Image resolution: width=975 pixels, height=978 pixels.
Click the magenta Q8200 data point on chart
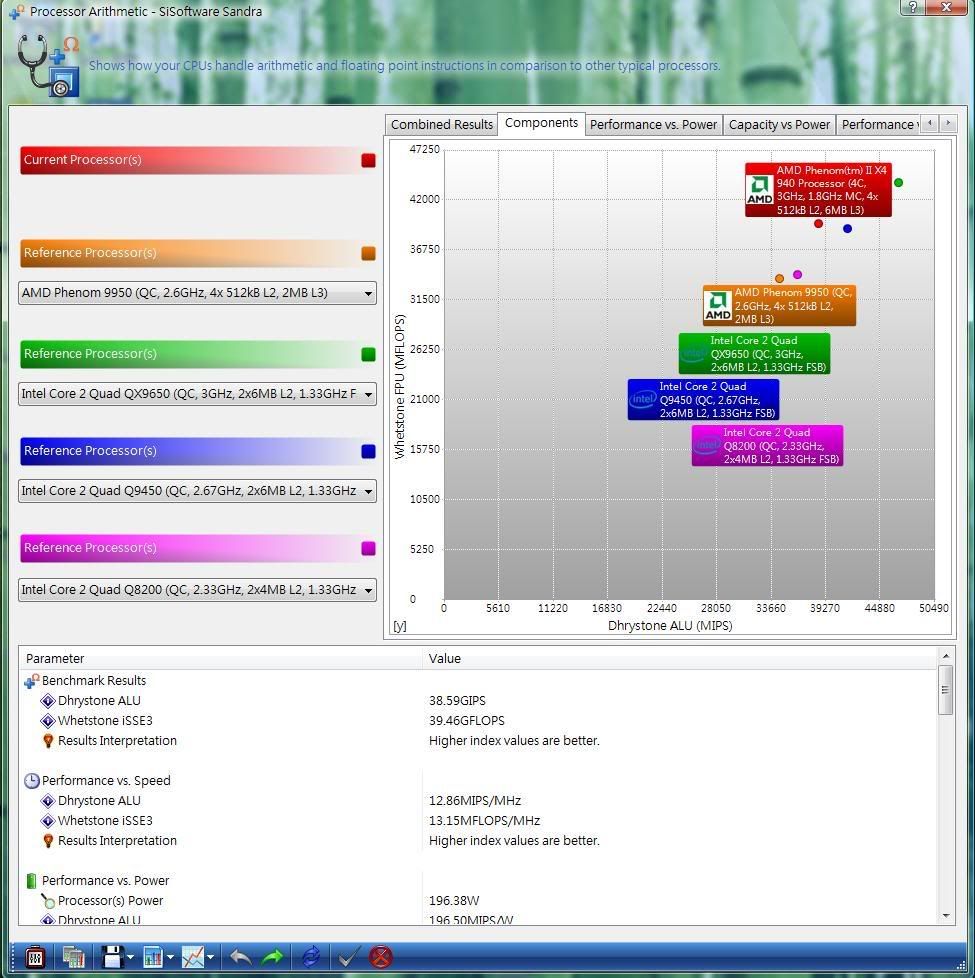[x=797, y=274]
